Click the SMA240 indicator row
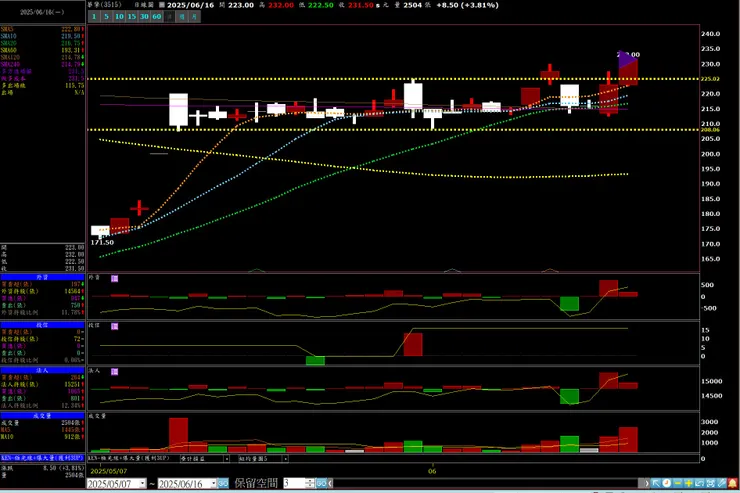Image resolution: width=740 pixels, height=493 pixels. coord(42,64)
